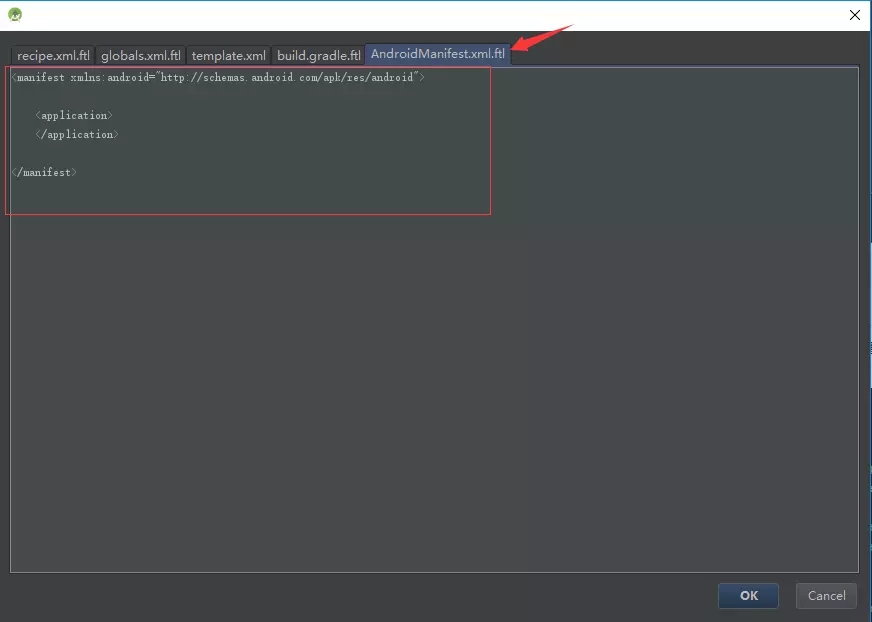Open the globals.xml.ftl tab
The image size is (872, 622).
(139, 55)
